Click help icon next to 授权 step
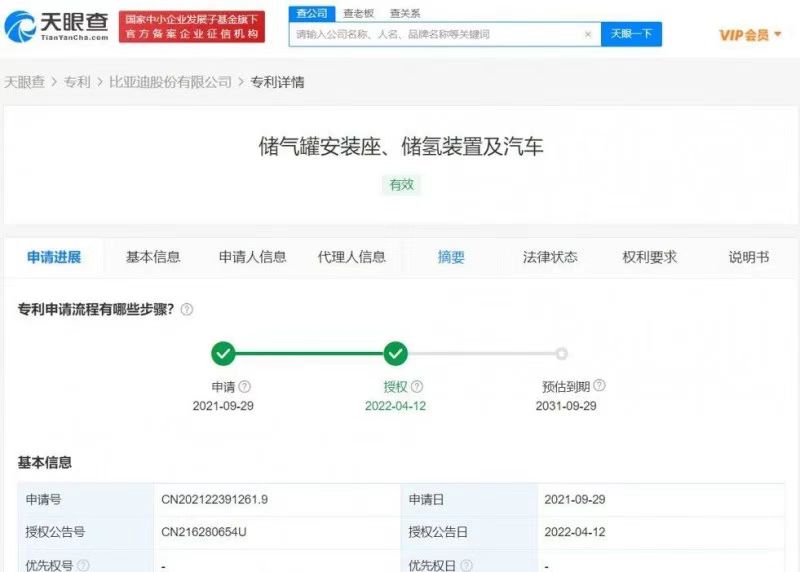Image resolution: width=800 pixels, height=572 pixels. [417, 386]
